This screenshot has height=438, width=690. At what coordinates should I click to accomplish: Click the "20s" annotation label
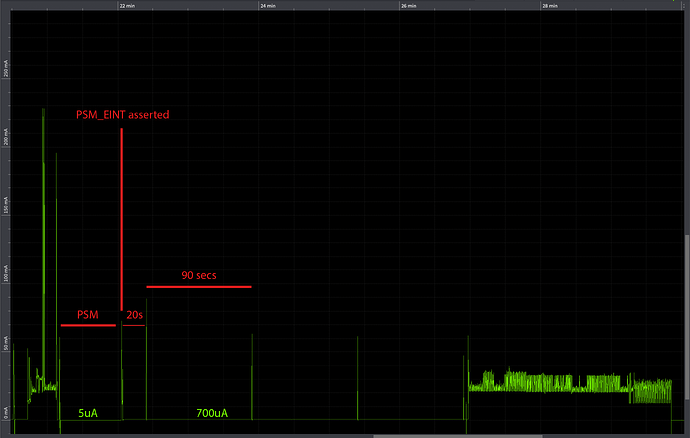[x=133, y=315]
